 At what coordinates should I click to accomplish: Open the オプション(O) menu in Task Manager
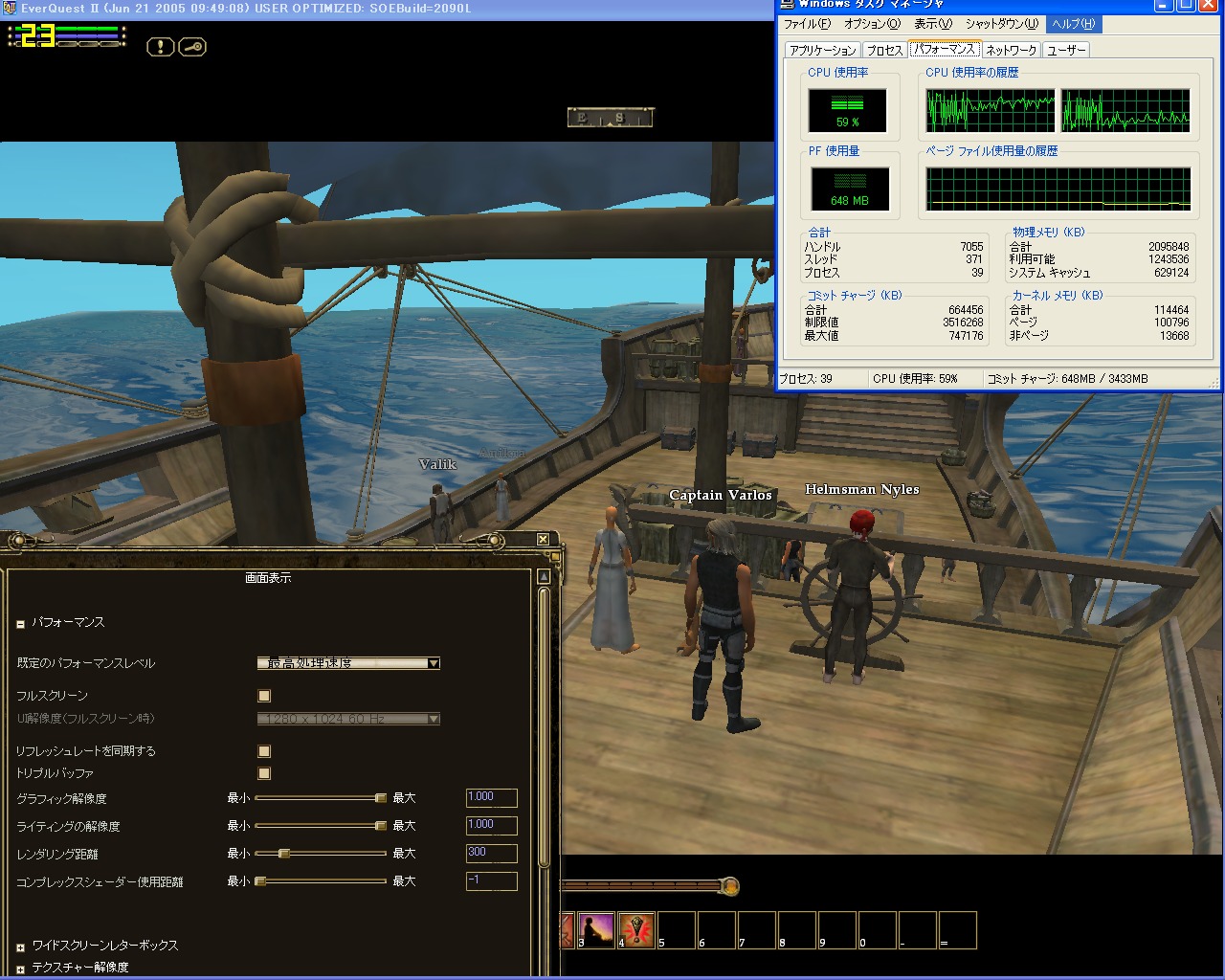[x=872, y=24]
